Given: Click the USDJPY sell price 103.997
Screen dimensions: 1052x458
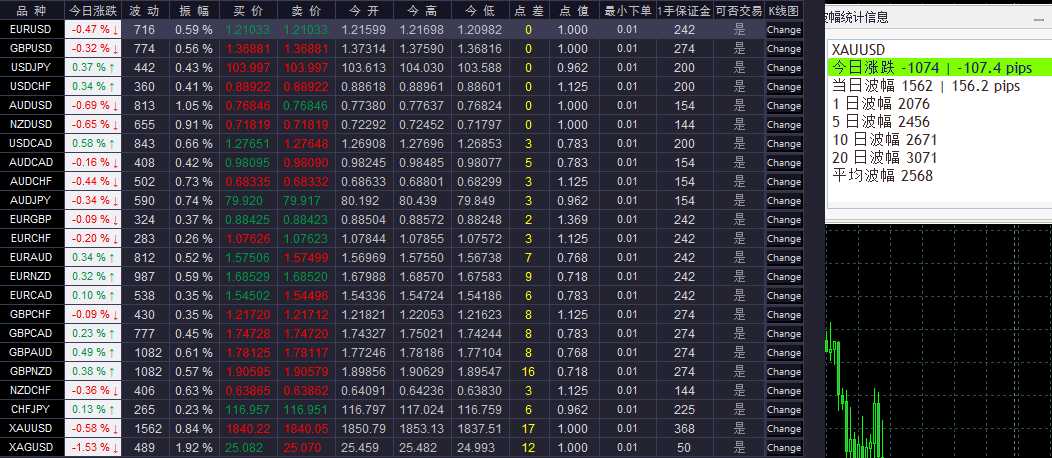Looking at the screenshot, I should click(306, 68).
